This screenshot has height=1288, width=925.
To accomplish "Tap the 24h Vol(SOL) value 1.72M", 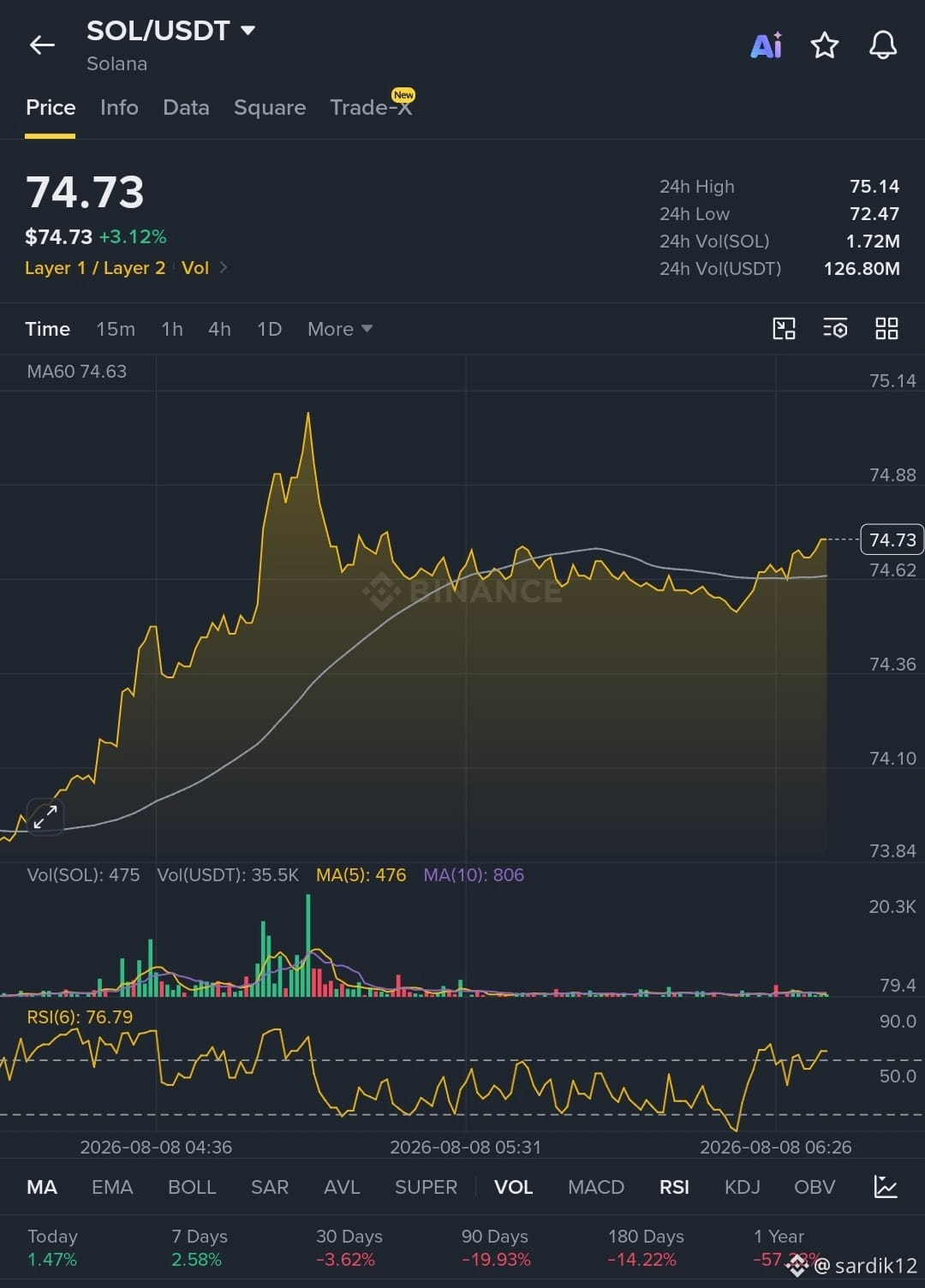I will (873, 241).
